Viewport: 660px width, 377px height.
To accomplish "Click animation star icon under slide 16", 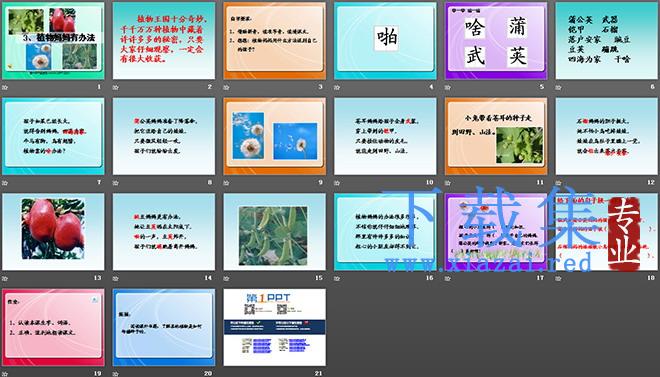I will point(337,279).
